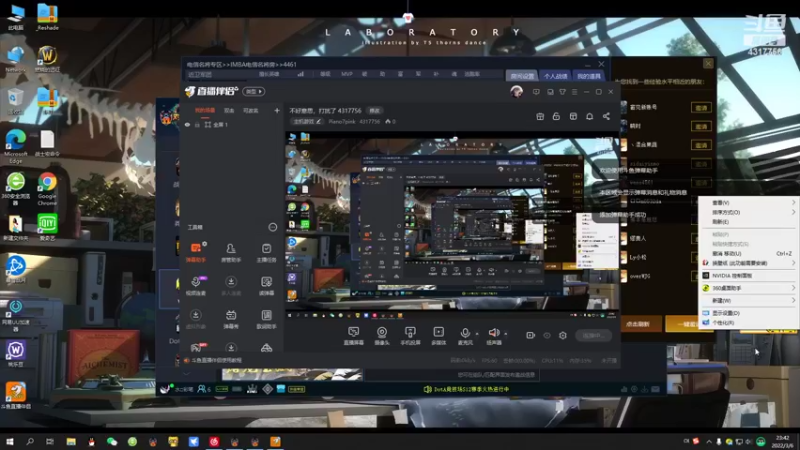Select 刷新(E) in the context menu

click(749, 221)
